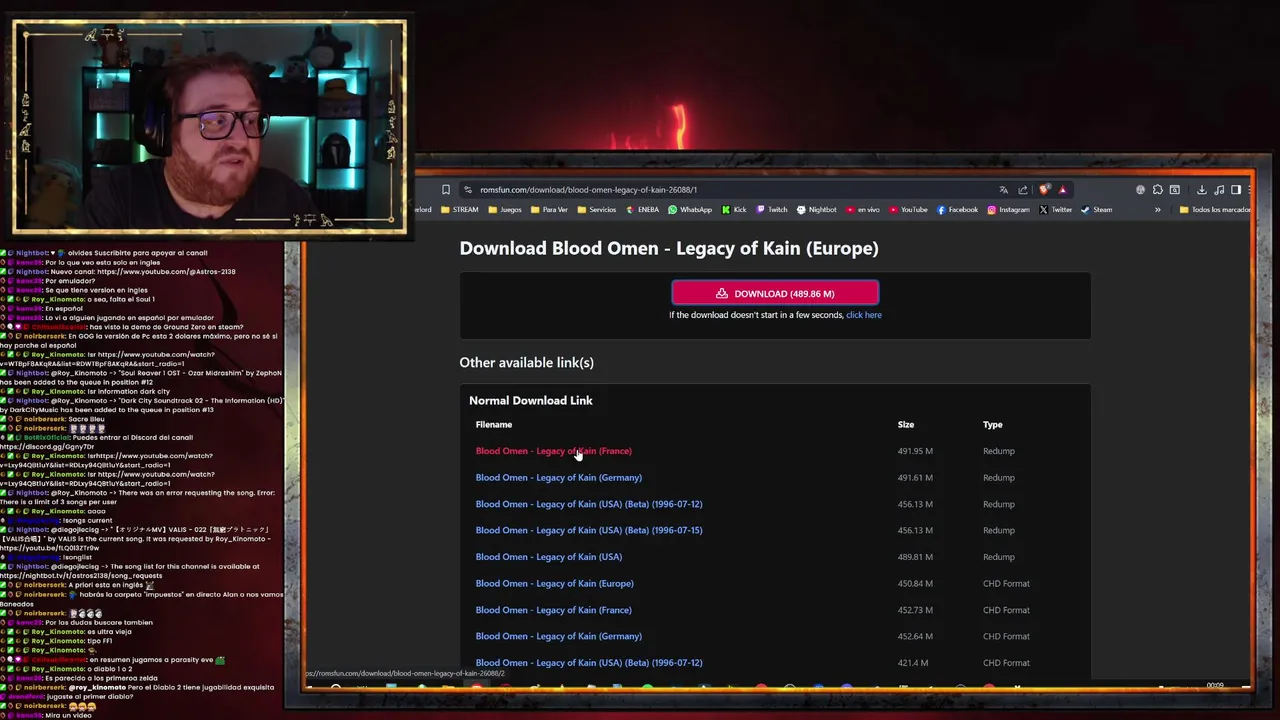Viewport: 1280px width, 720px height.
Task: Click the discord.gg invite link in chat
Action: tap(47, 447)
